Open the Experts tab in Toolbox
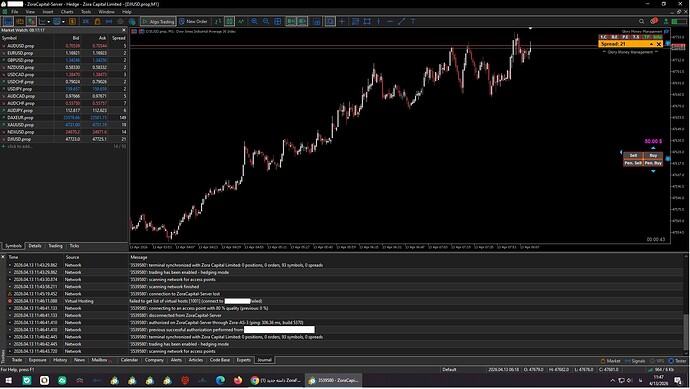 (243, 360)
